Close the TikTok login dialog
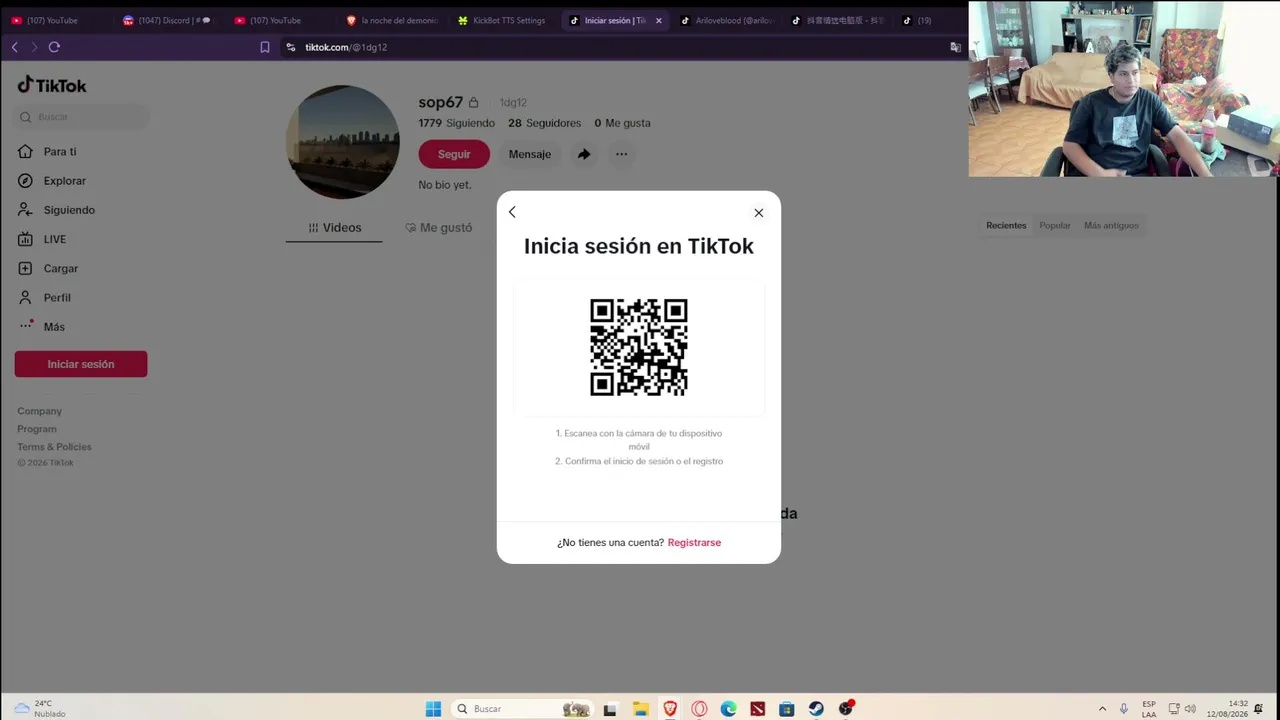Screen dimensions: 1280x720 759,212
